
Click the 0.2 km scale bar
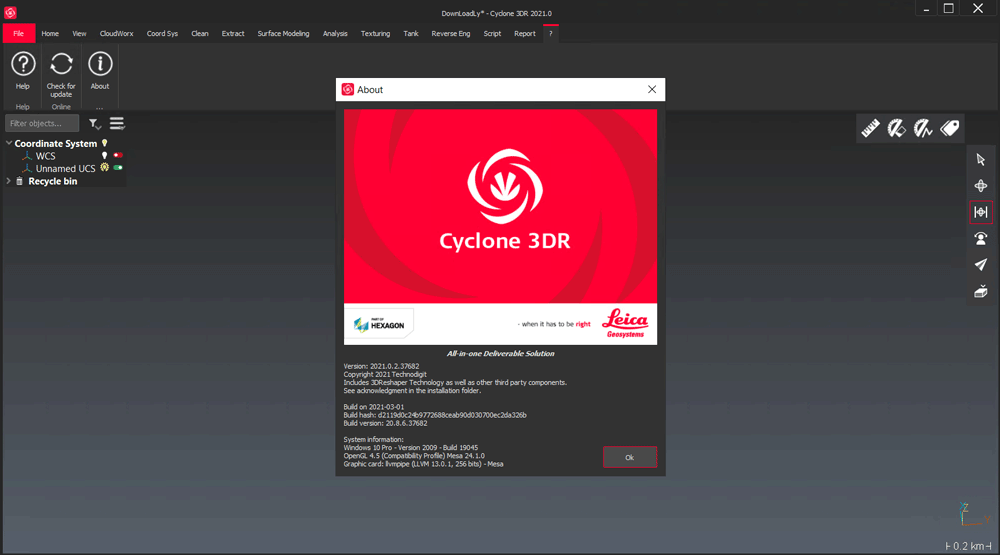968,546
